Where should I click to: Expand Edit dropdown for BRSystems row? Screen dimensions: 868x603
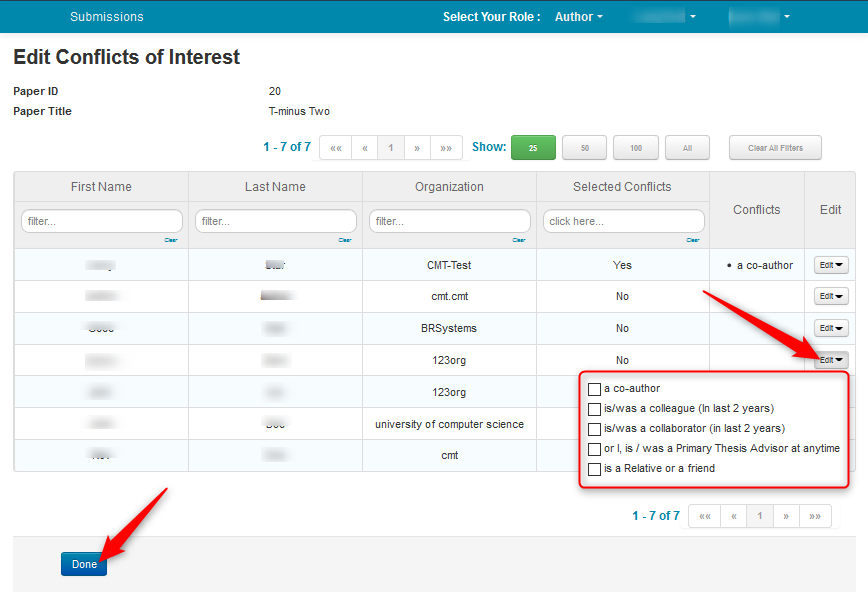point(831,328)
